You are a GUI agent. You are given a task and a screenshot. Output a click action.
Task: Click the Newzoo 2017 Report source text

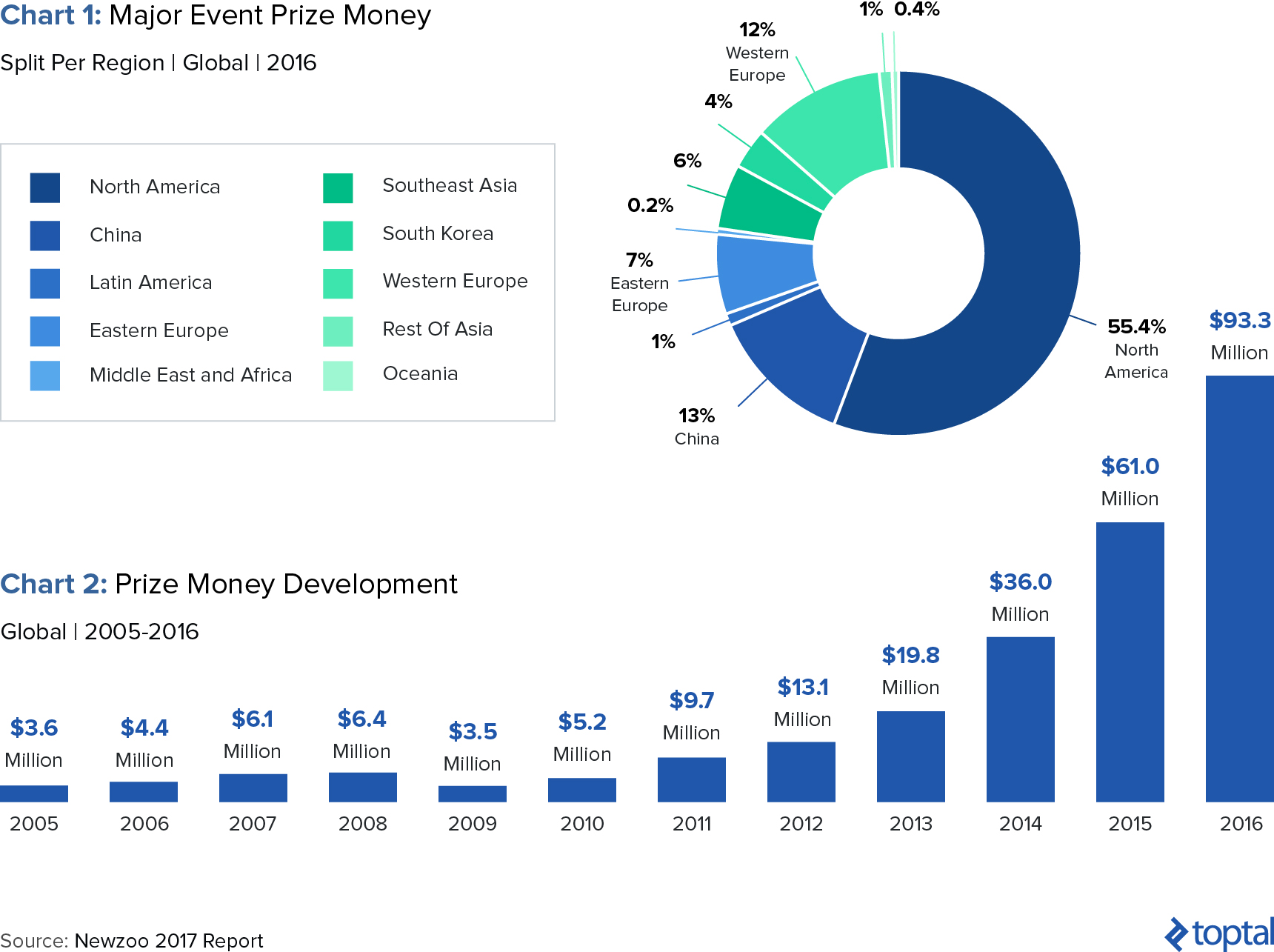[168, 940]
